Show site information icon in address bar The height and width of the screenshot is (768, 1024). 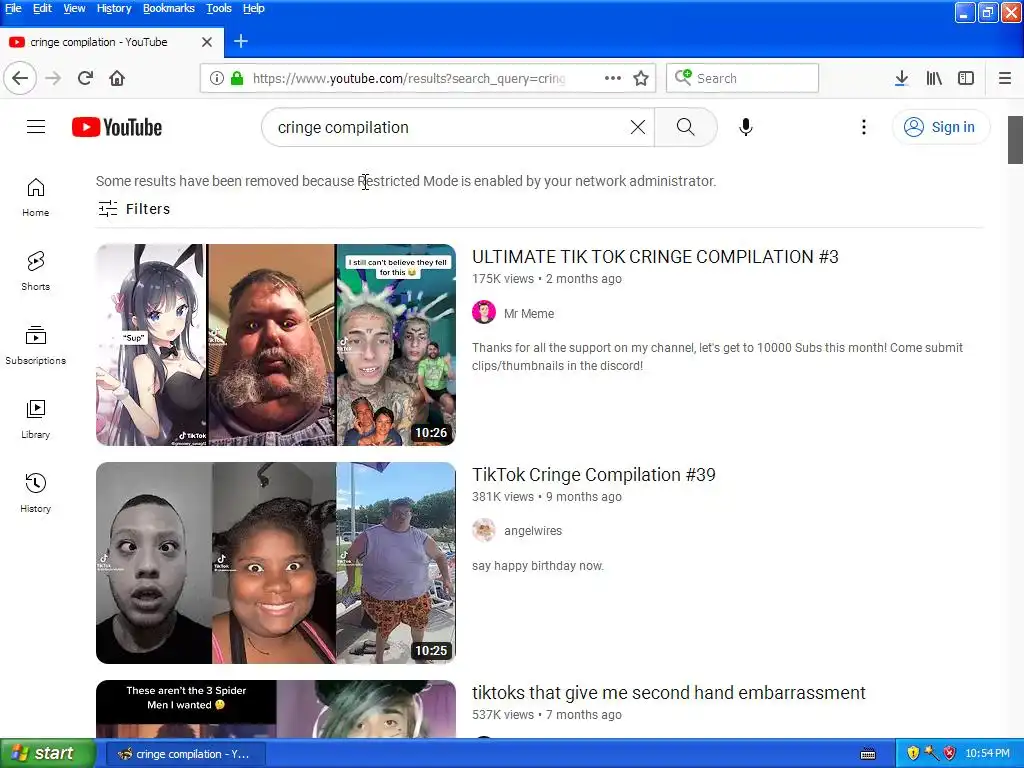coord(217,78)
